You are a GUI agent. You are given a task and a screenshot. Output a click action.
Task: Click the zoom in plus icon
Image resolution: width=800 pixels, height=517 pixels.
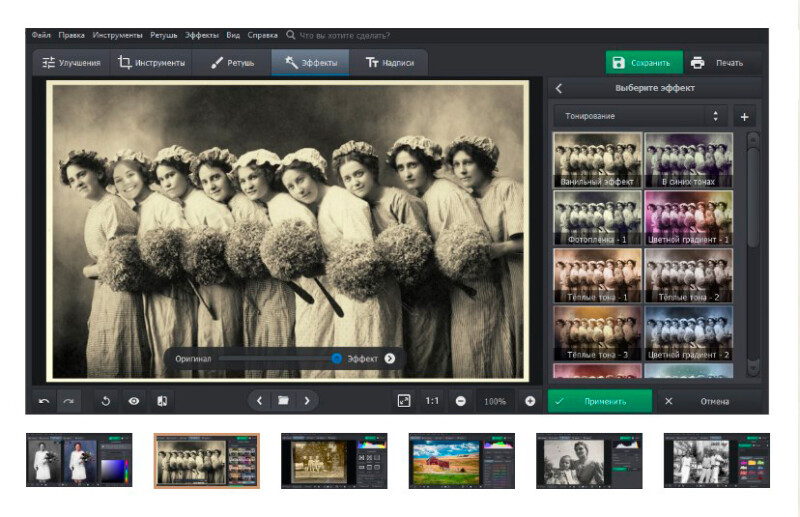point(530,401)
